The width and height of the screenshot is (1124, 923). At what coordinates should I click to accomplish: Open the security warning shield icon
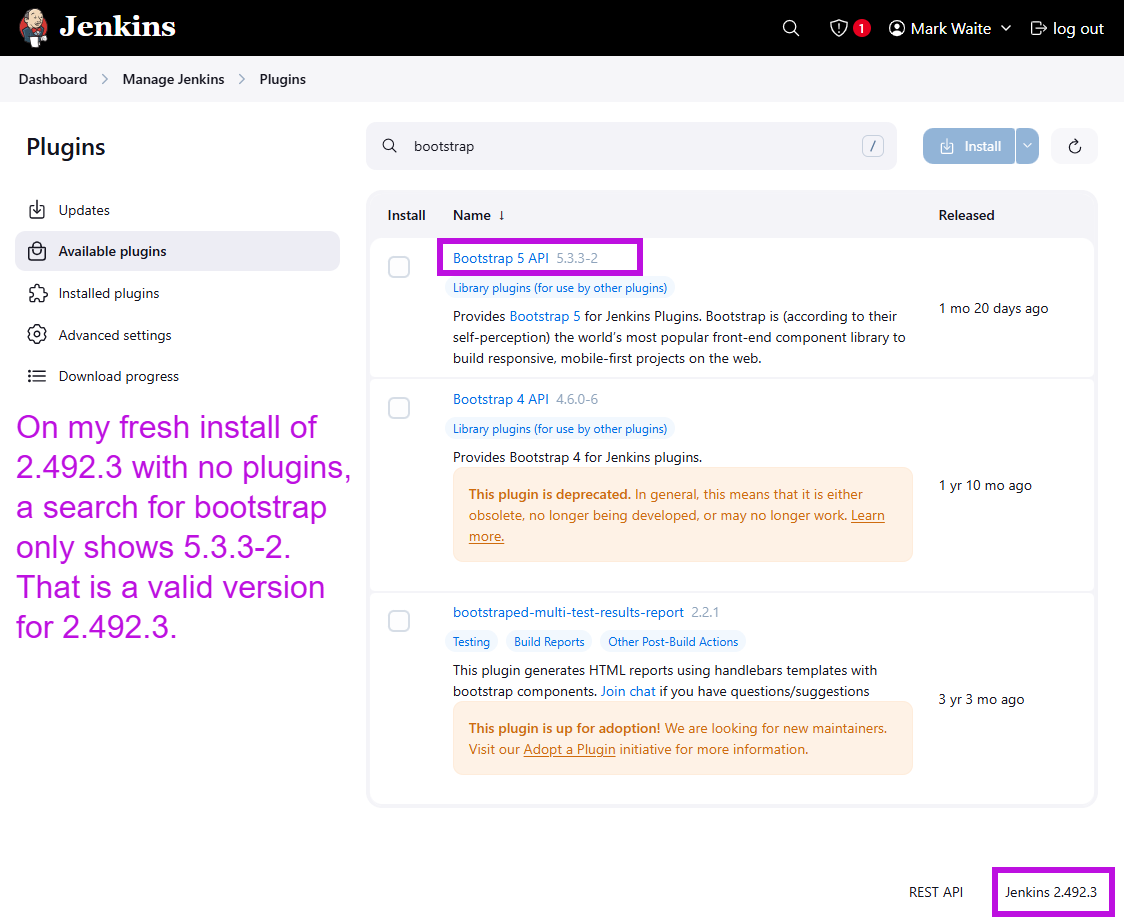839,28
